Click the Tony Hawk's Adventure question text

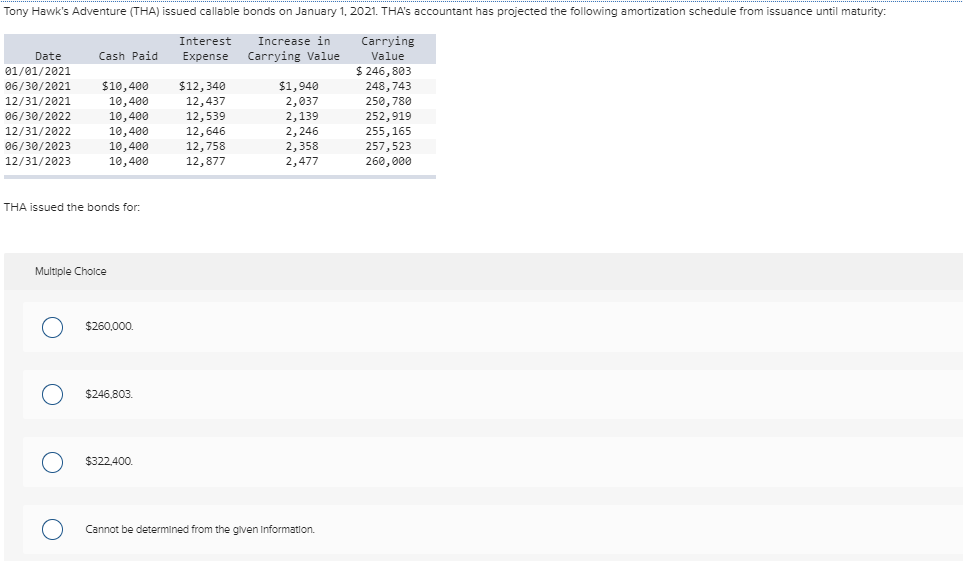pos(445,12)
